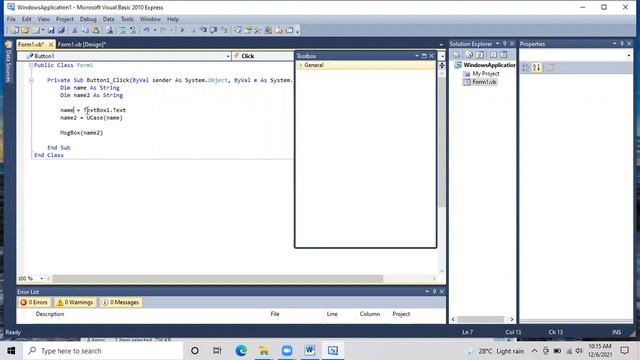Screen dimensions: 640x360
Task: Click the New Project toolbar icon
Action: pyautogui.click(x=15, y=30)
